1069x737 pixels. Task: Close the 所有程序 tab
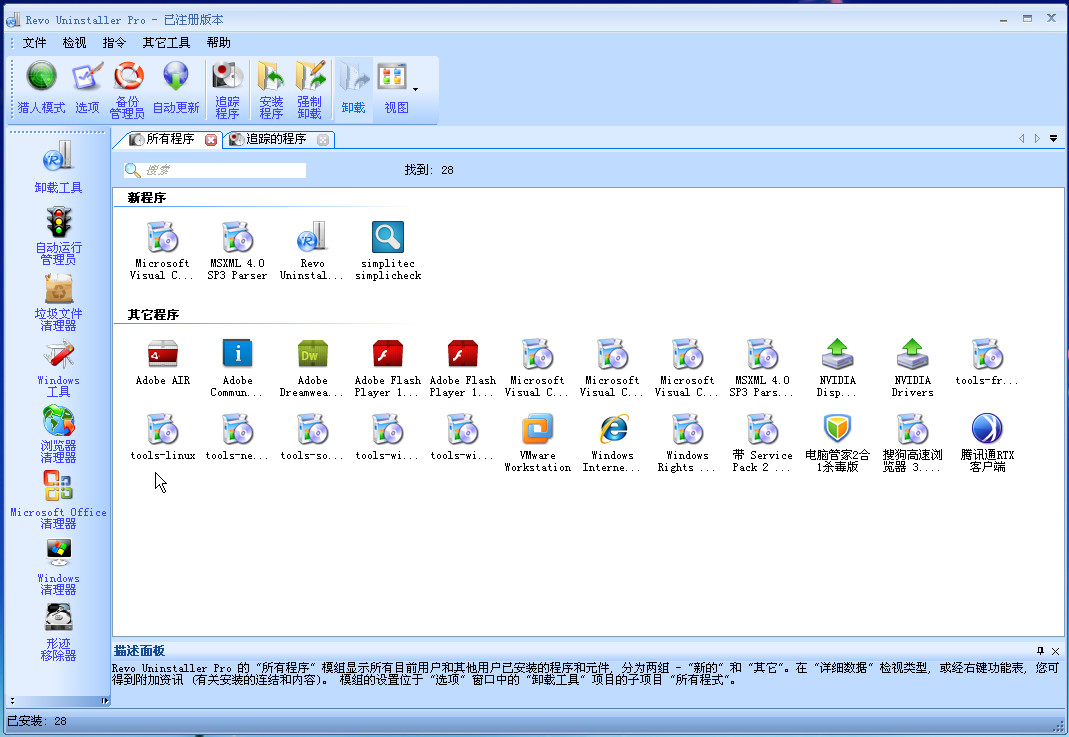click(211, 140)
